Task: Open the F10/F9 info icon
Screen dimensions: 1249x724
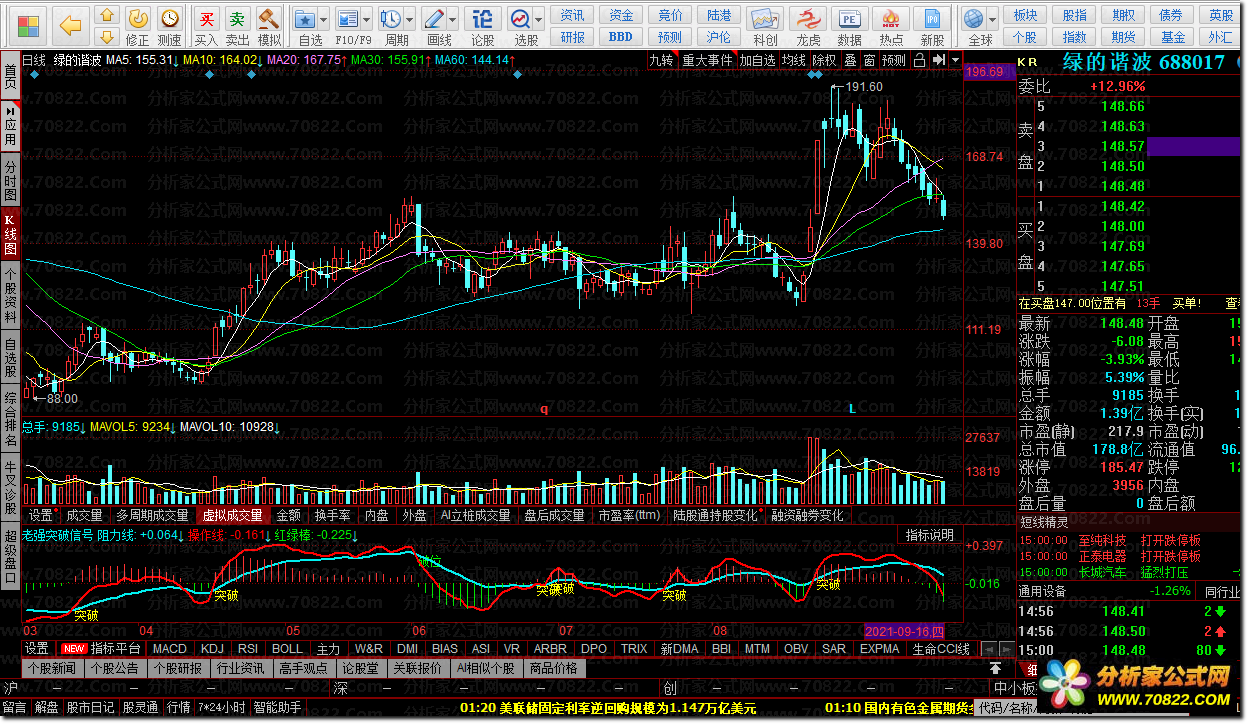Action: pyautogui.click(x=347, y=18)
